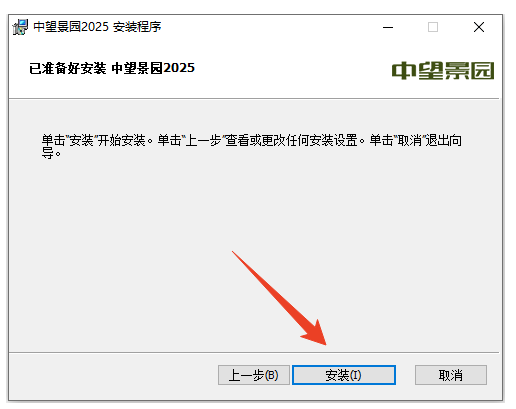Click the phrase 查看或更改任何安装设置 in the instructions
The height and width of the screenshot is (409, 516).
(x=292, y=140)
